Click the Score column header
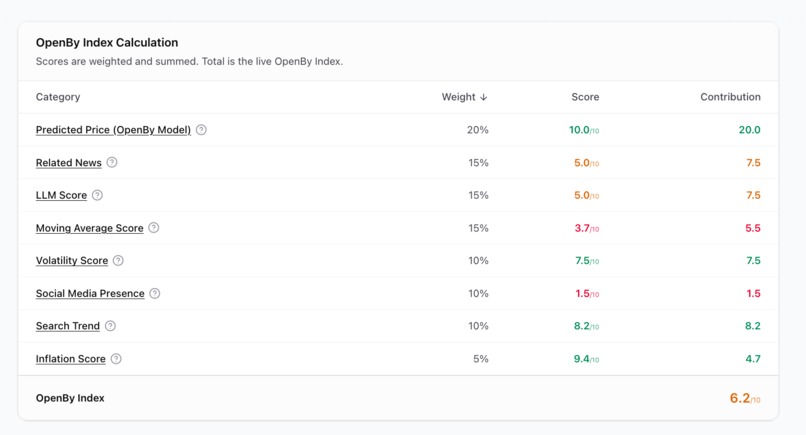Screen dimensions: 806x435 (x=585, y=97)
